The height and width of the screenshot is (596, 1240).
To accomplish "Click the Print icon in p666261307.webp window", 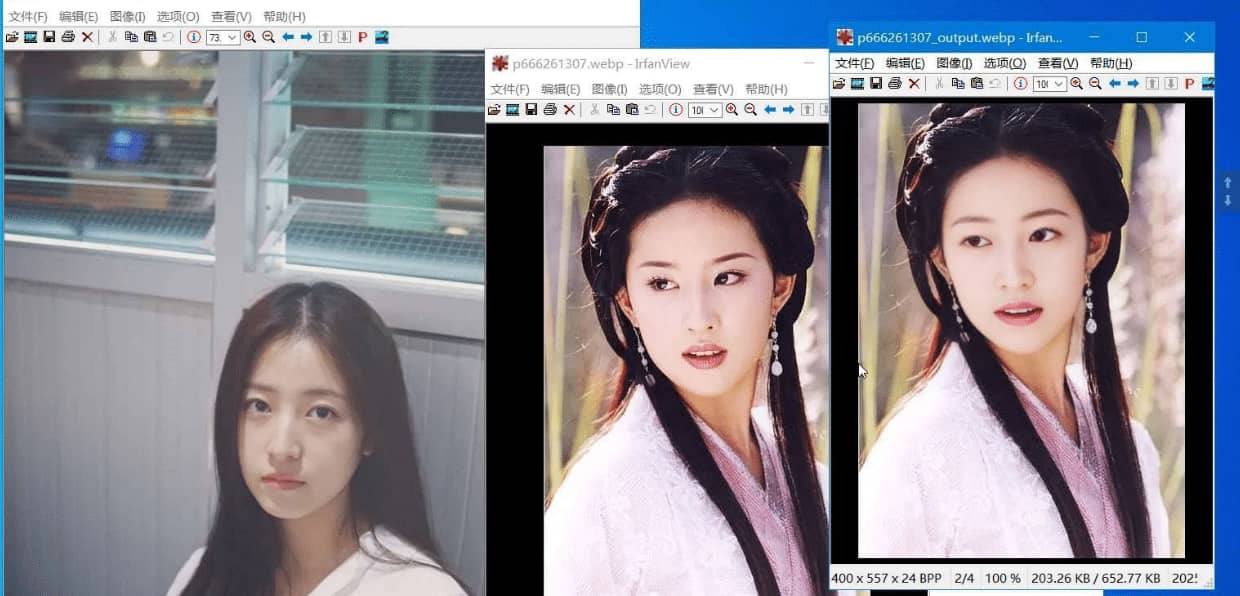I will (550, 110).
